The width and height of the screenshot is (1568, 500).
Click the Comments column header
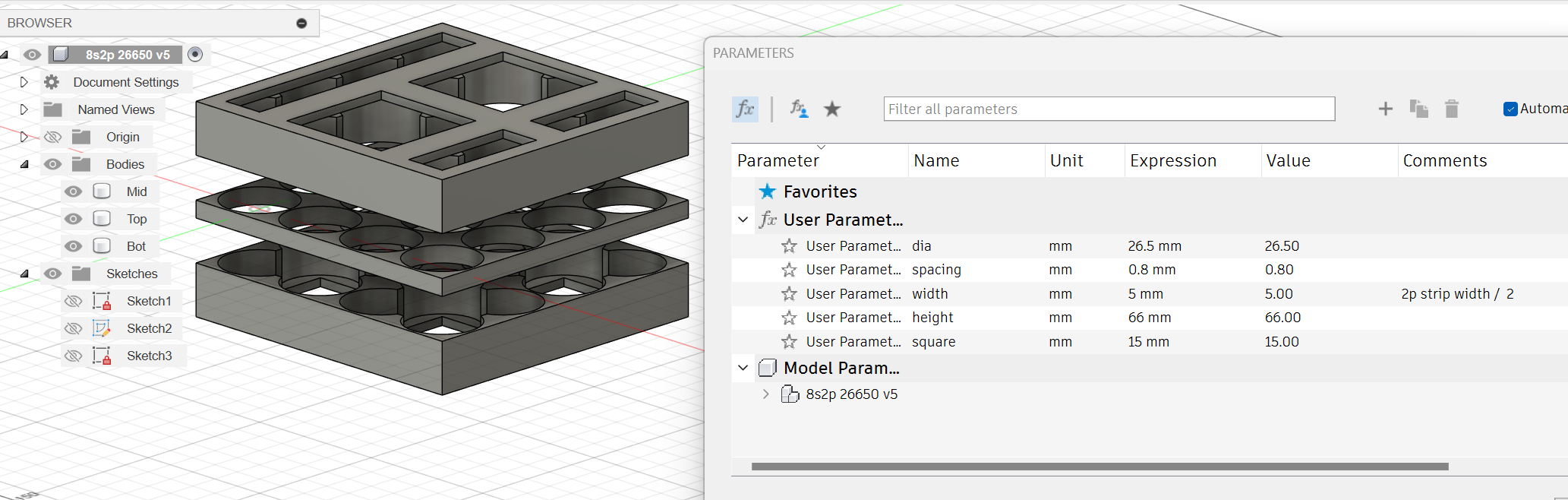pos(1483,160)
